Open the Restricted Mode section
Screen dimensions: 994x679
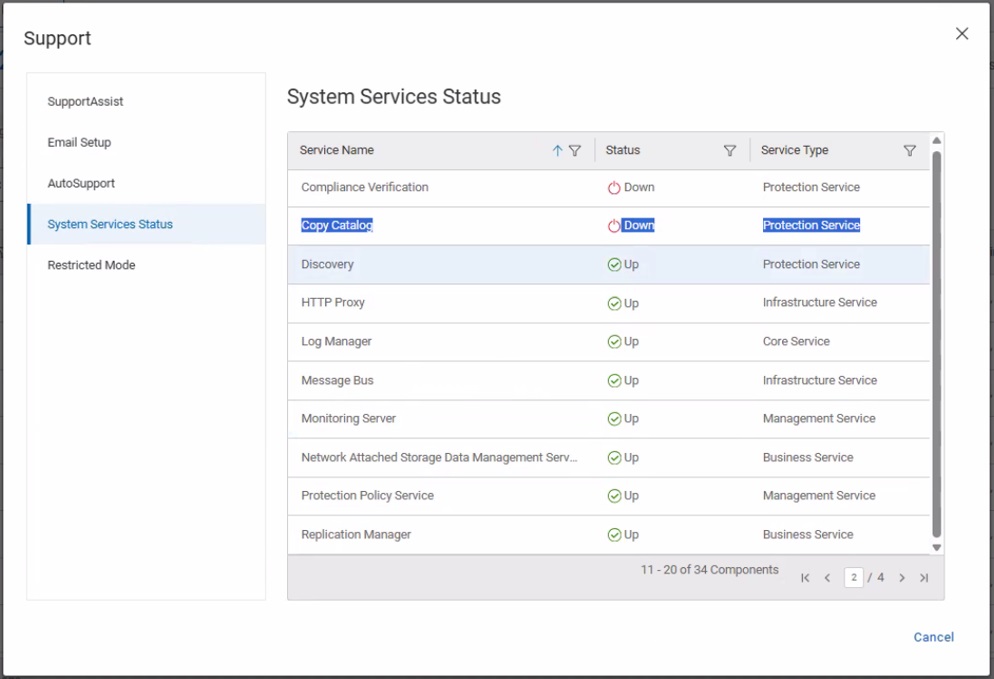[x=91, y=265]
